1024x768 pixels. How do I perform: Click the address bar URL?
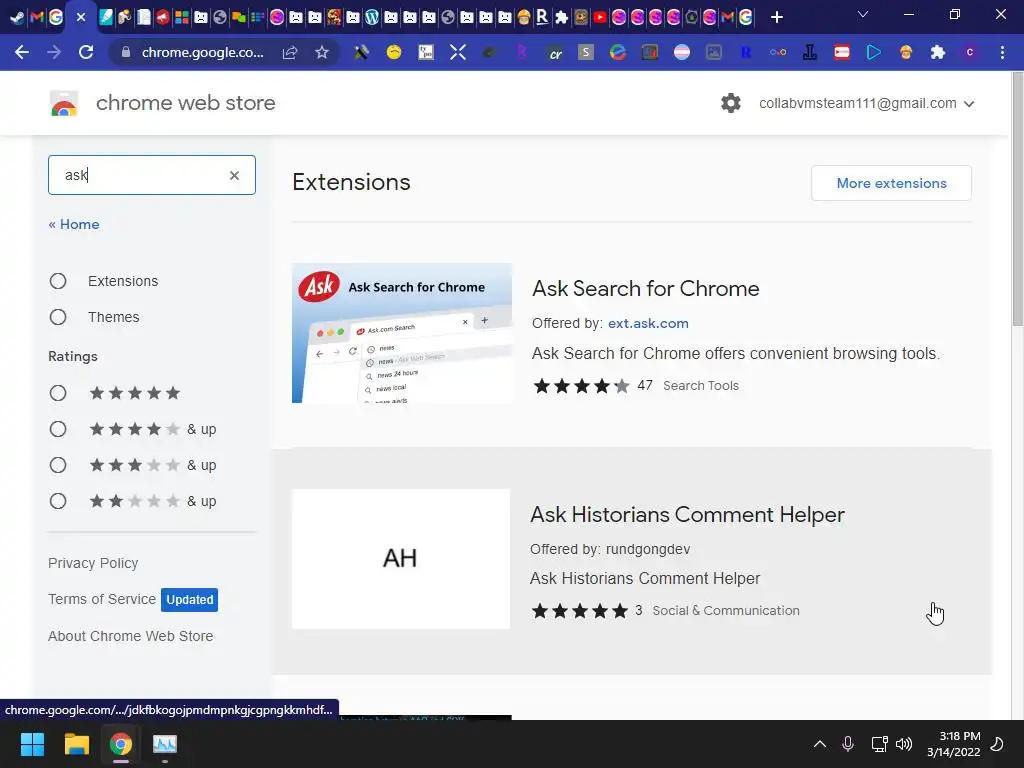click(202, 52)
